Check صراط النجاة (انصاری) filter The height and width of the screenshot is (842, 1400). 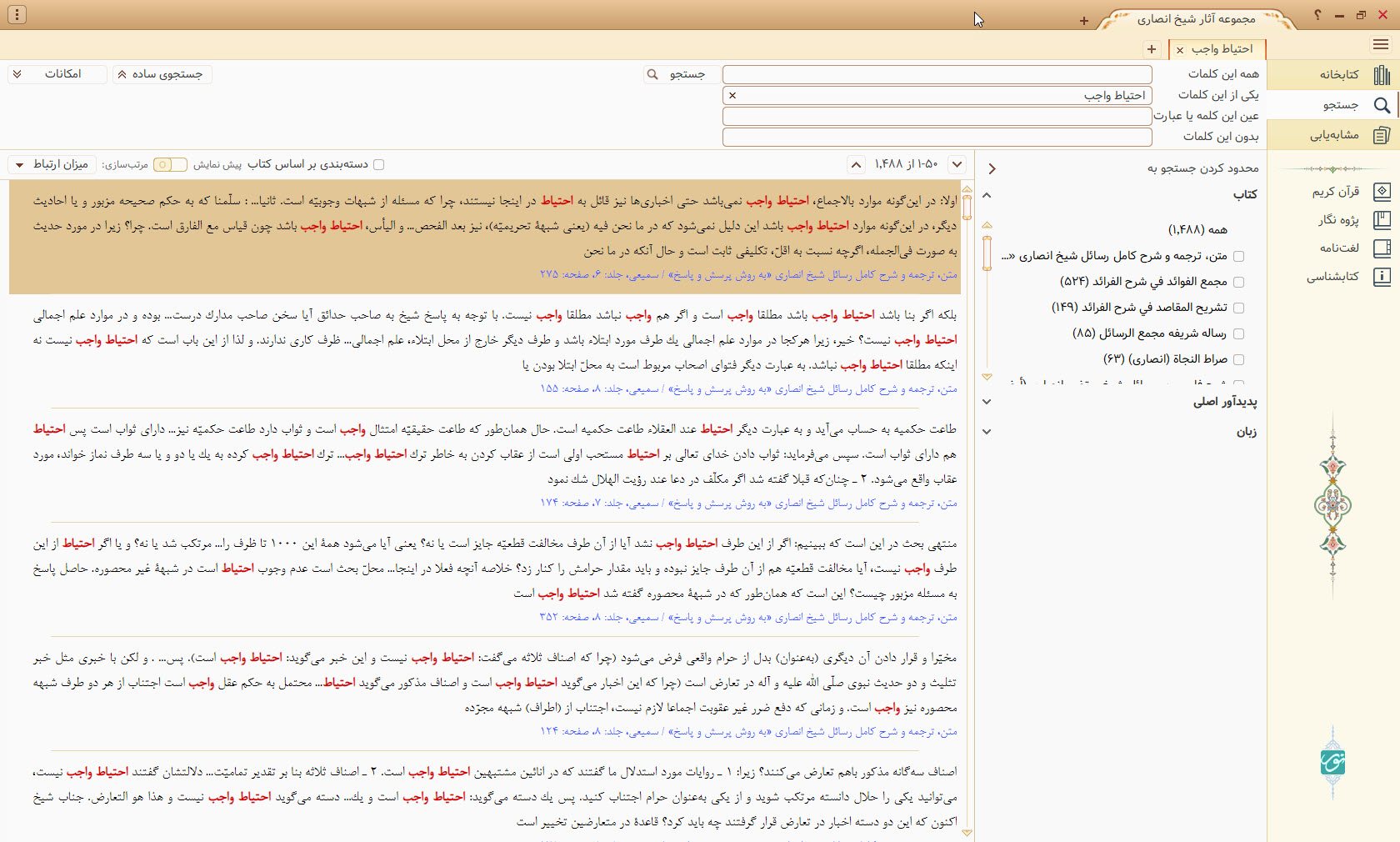click(x=1238, y=359)
